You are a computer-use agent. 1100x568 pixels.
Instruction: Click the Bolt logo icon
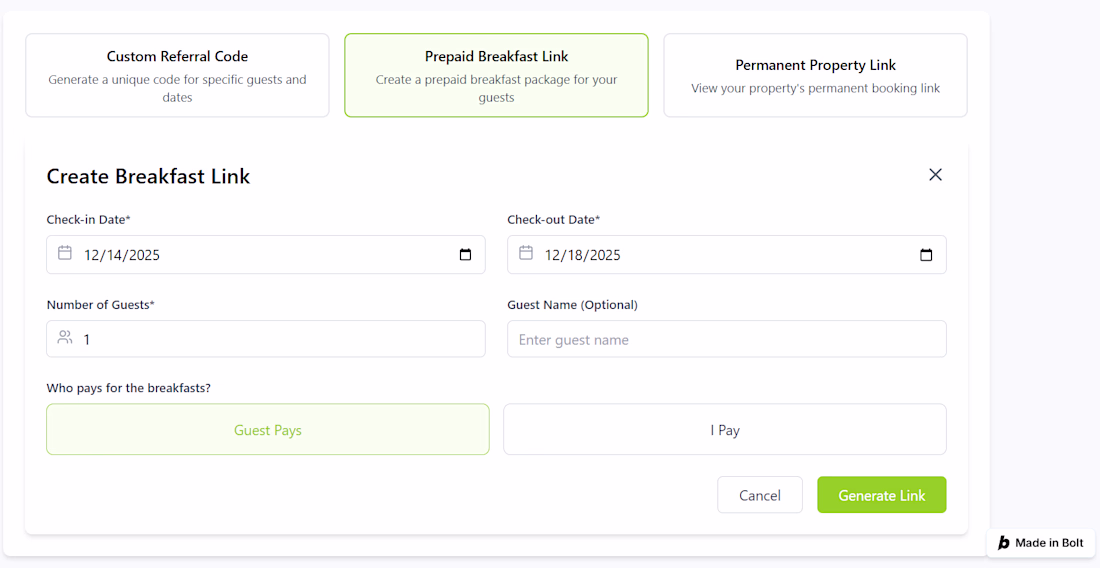1004,543
